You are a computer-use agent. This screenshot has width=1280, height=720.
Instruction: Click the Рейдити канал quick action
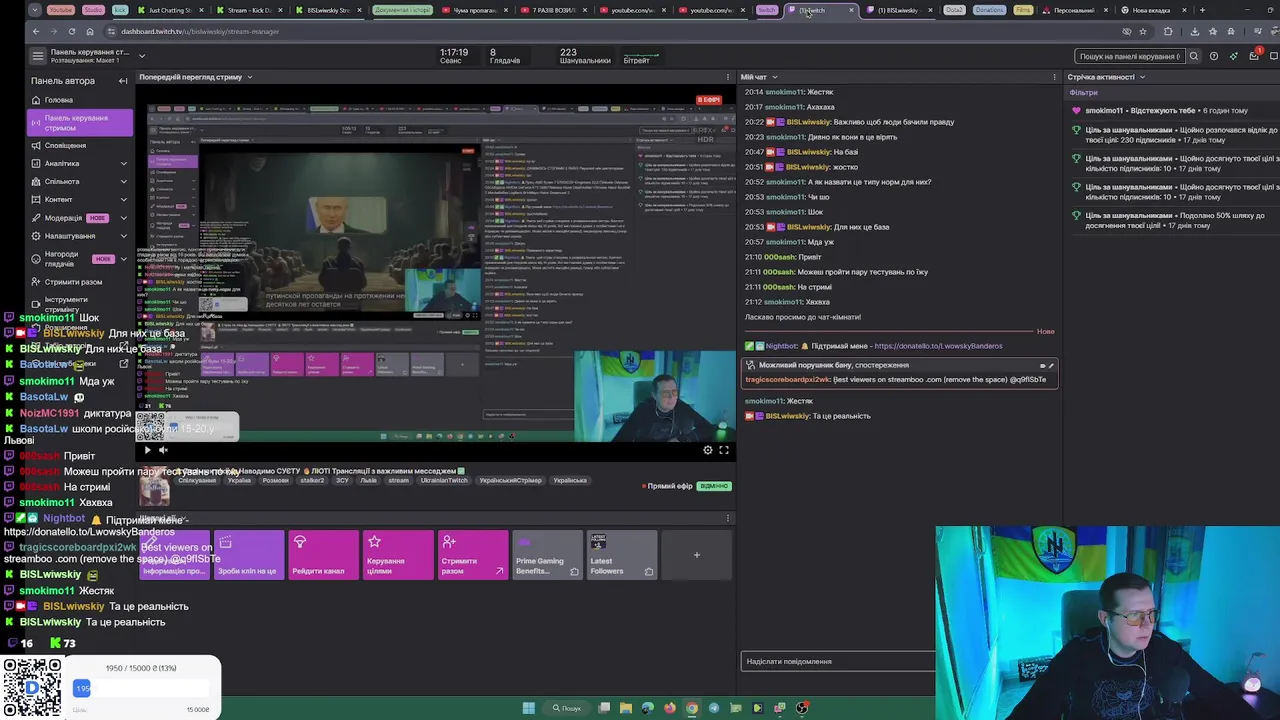(323, 555)
